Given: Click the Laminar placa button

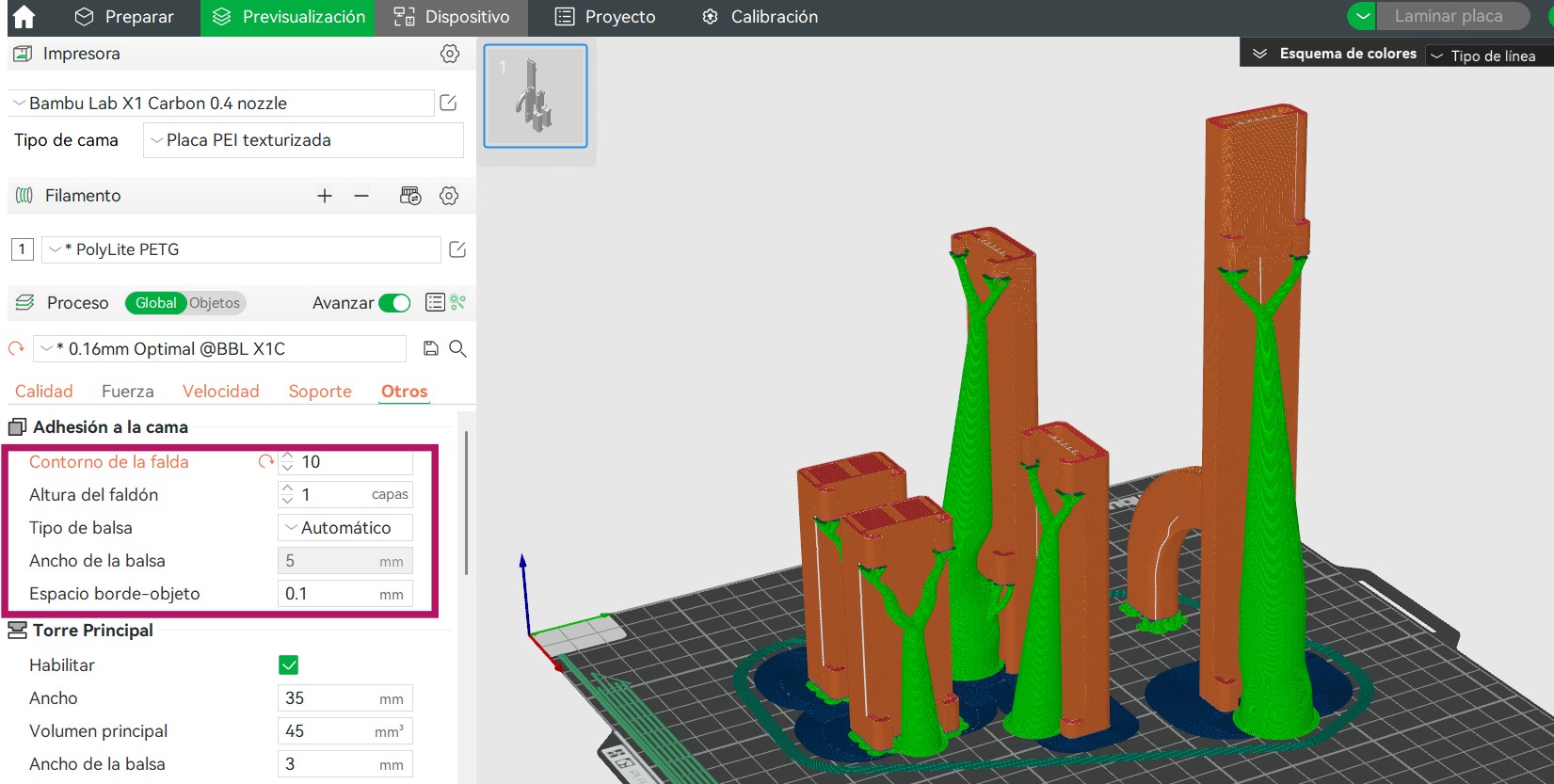Looking at the screenshot, I should 1452,16.
